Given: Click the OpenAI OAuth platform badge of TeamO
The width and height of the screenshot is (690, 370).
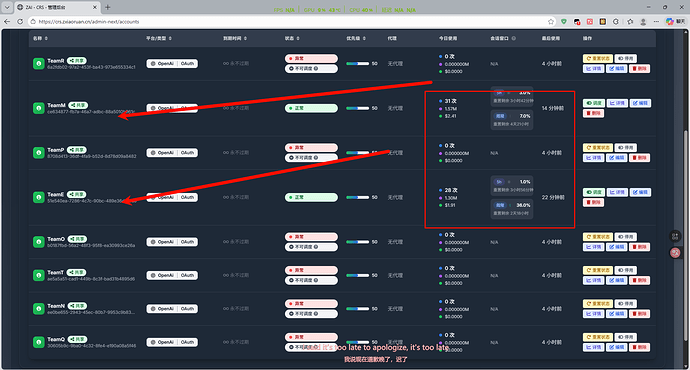Looking at the screenshot, I should [x=172, y=242].
